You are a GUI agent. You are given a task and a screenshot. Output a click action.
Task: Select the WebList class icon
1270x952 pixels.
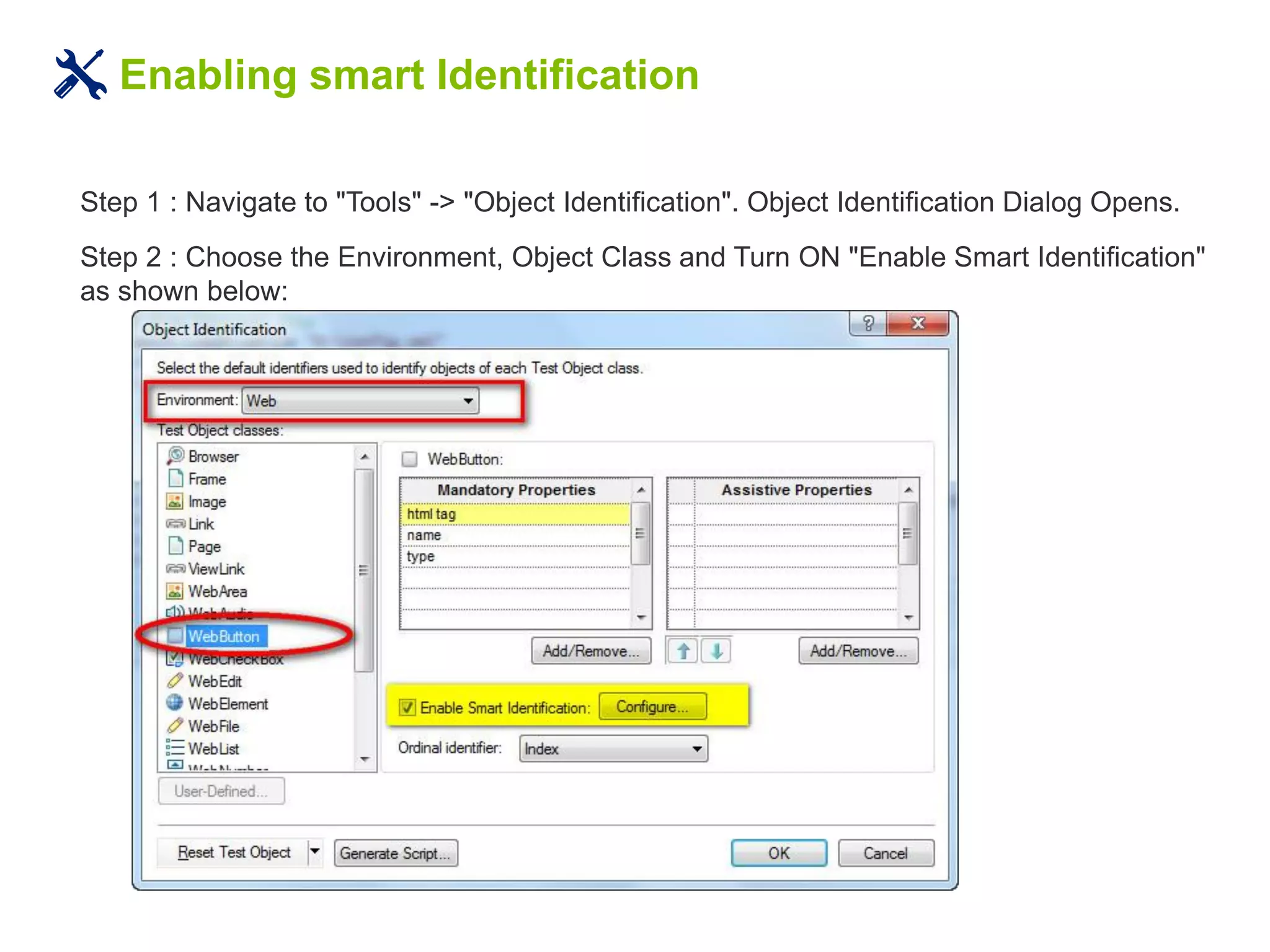[x=175, y=748]
